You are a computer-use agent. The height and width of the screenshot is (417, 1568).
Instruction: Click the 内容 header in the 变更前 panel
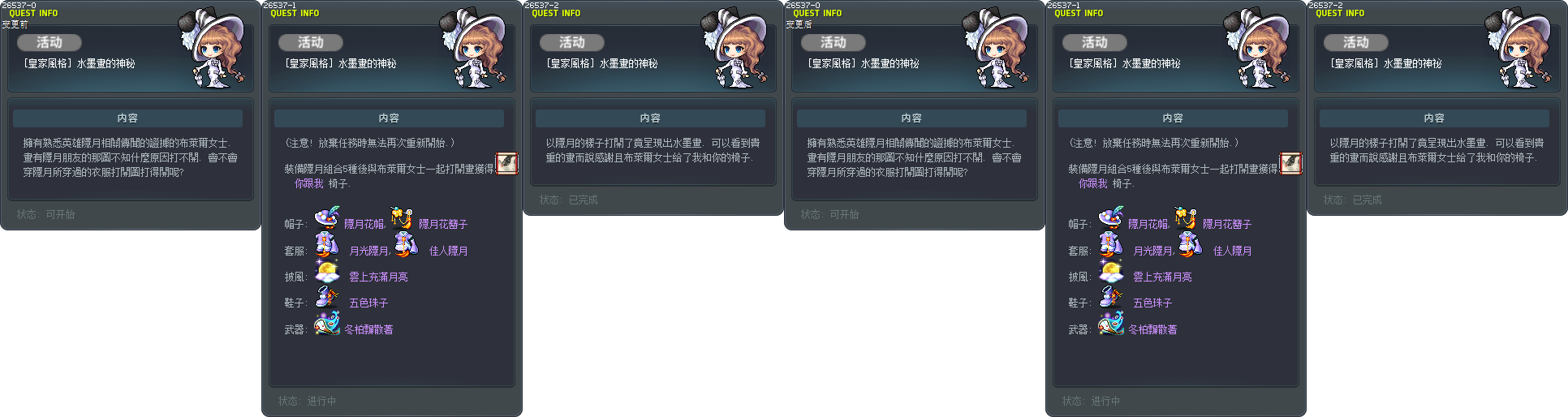127,118
